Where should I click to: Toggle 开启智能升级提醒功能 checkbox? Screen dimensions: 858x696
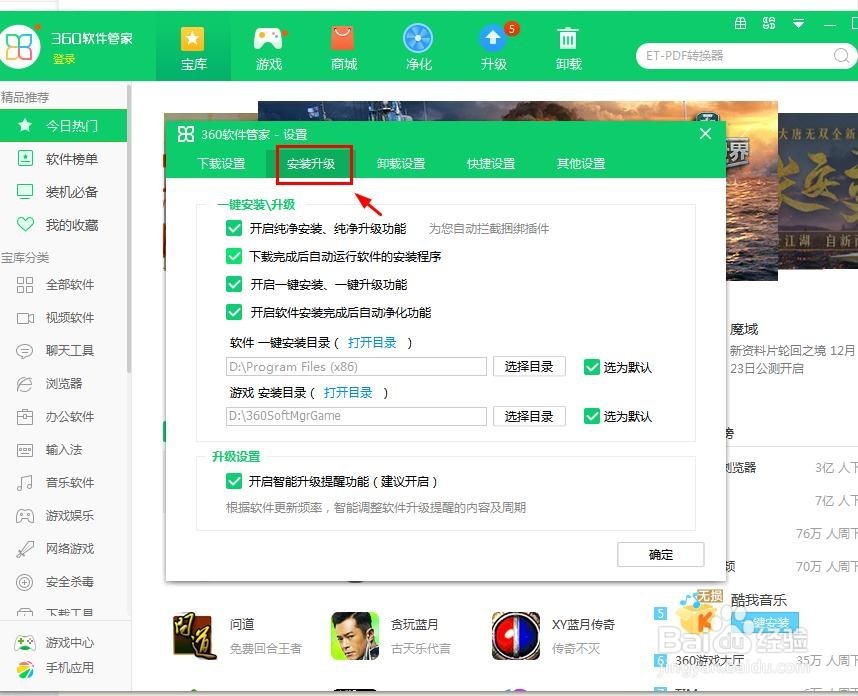point(234,482)
